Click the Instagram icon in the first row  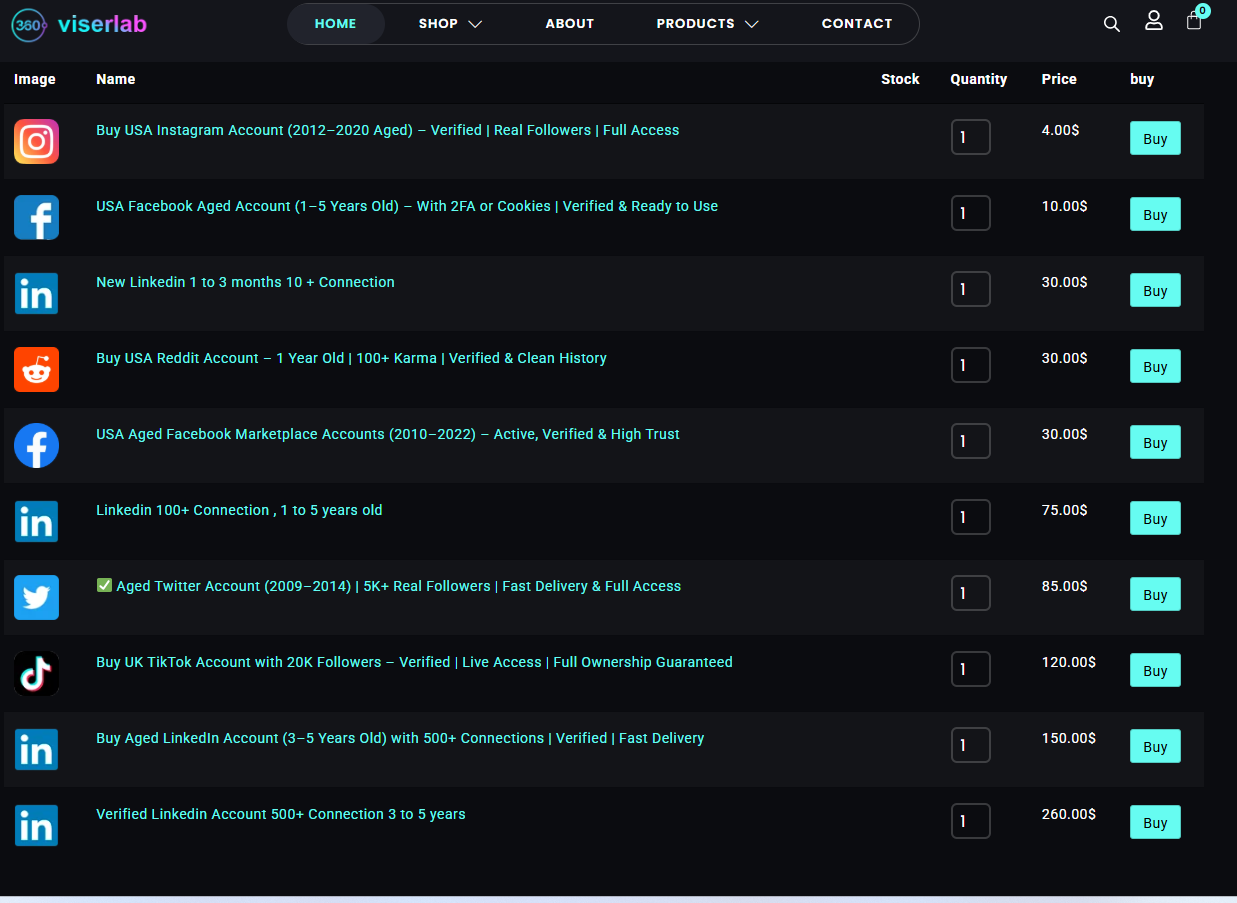point(37,141)
